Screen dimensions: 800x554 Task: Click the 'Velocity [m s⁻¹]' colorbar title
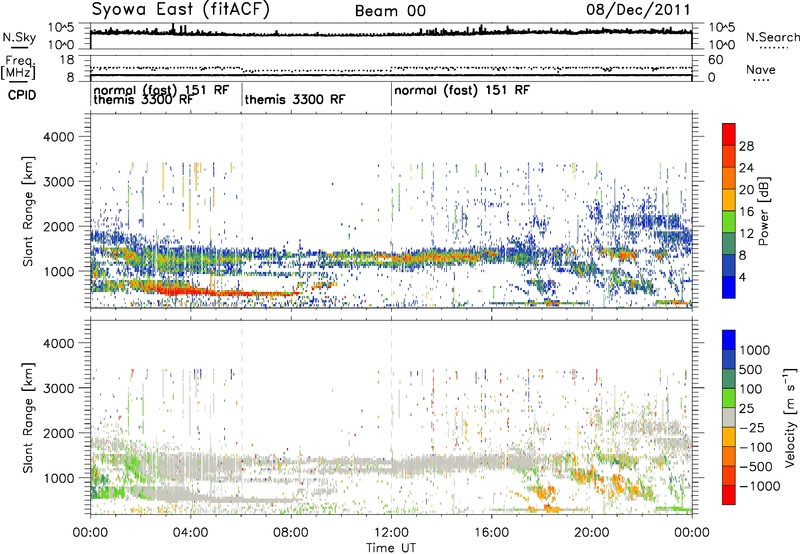point(790,417)
